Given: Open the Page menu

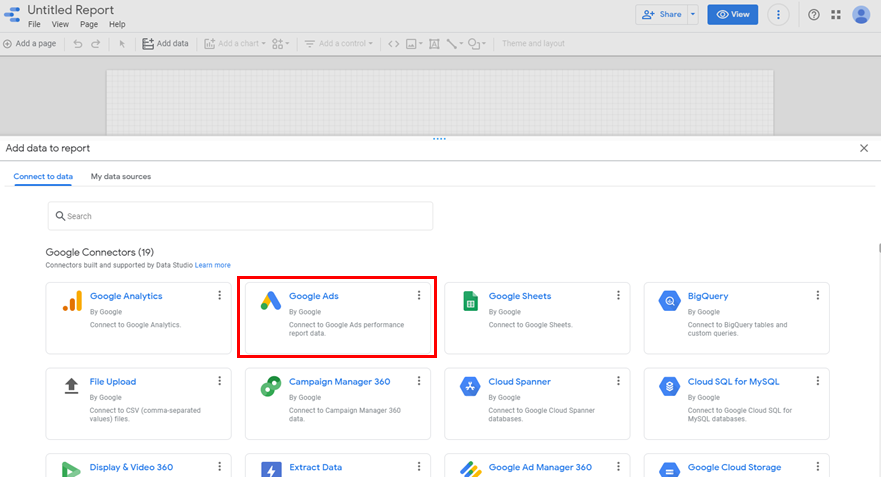Looking at the screenshot, I should click(x=89, y=24).
